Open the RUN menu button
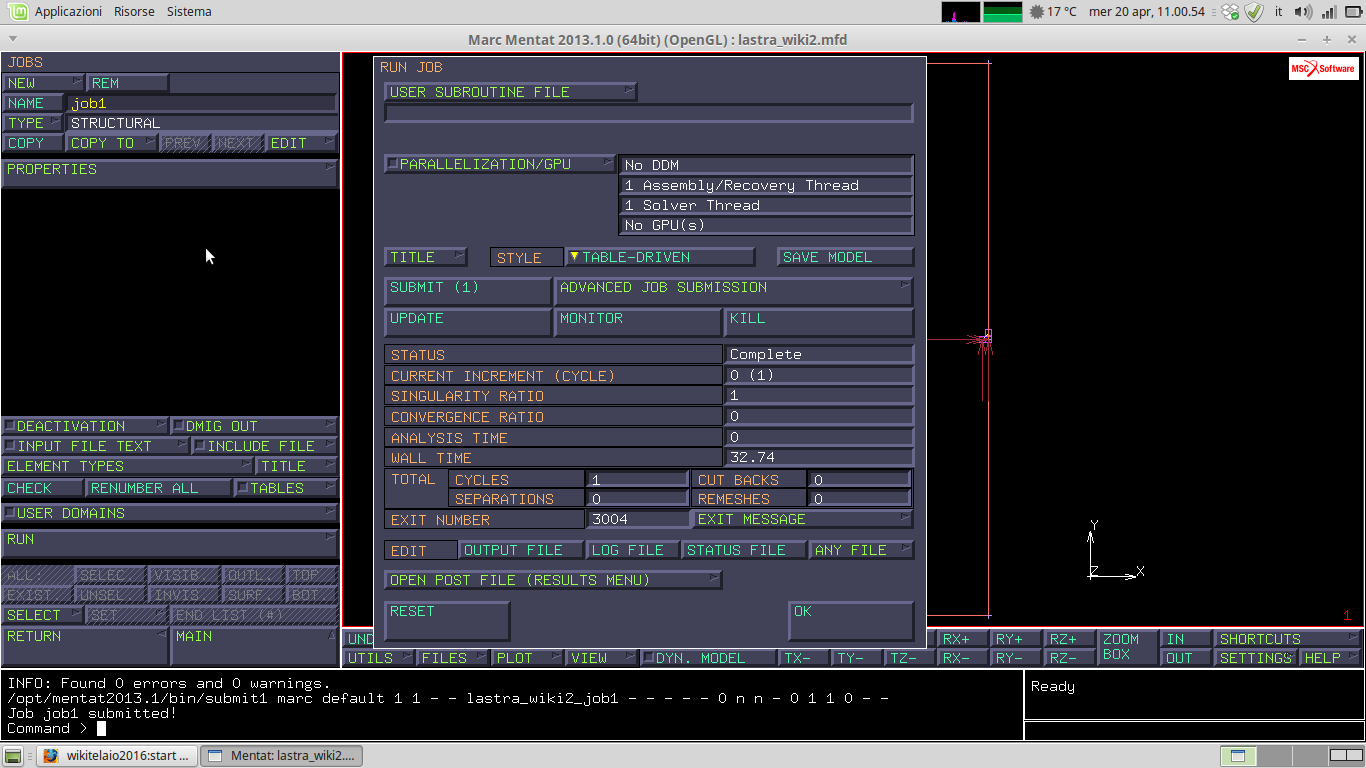The width and height of the screenshot is (1366, 768). (170, 543)
